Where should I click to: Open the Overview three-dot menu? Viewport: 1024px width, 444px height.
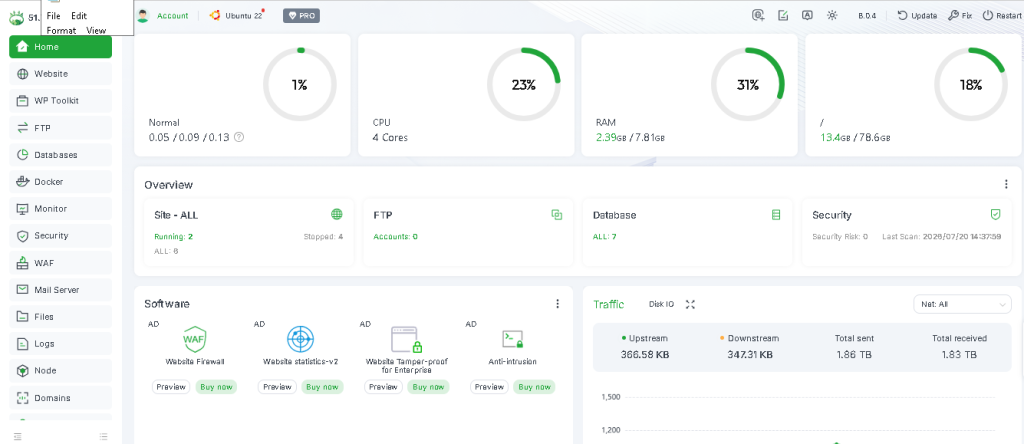pyautogui.click(x=1006, y=184)
